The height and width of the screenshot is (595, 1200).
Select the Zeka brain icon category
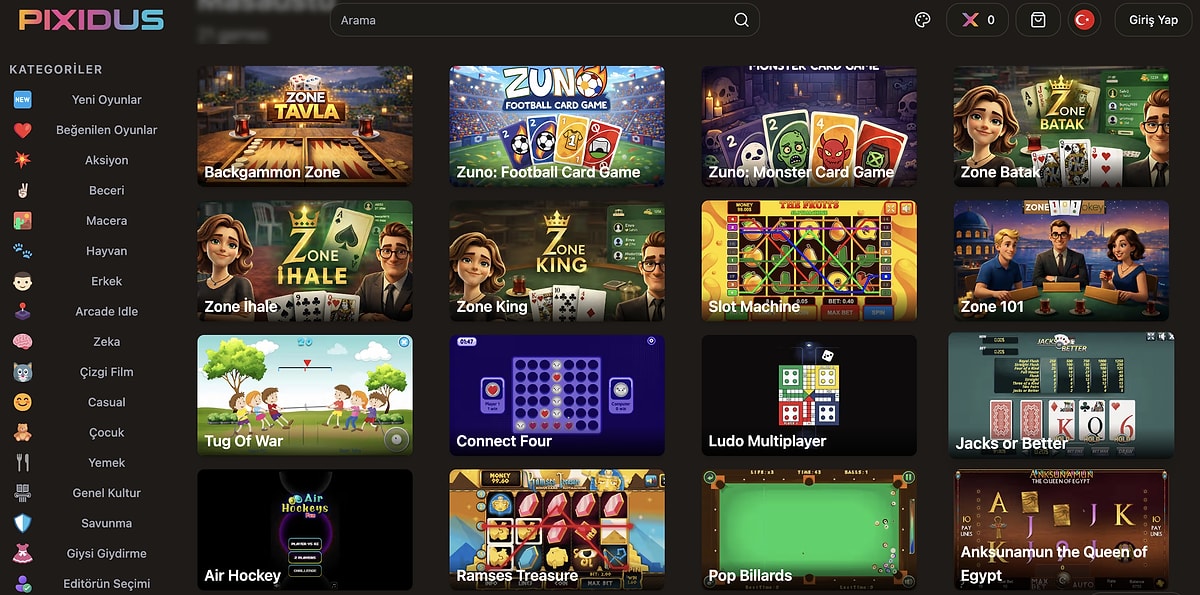click(x=22, y=342)
